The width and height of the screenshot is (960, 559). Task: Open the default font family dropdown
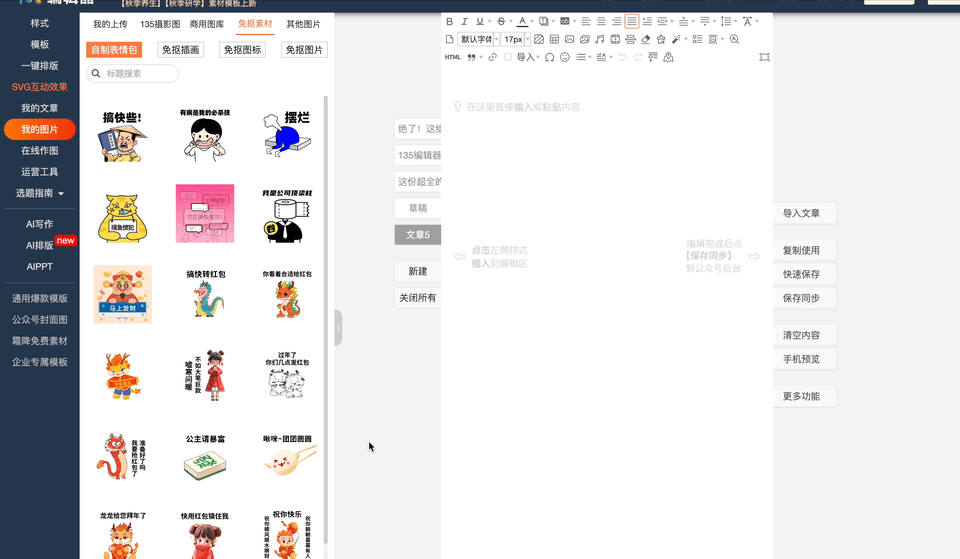[x=477, y=39]
